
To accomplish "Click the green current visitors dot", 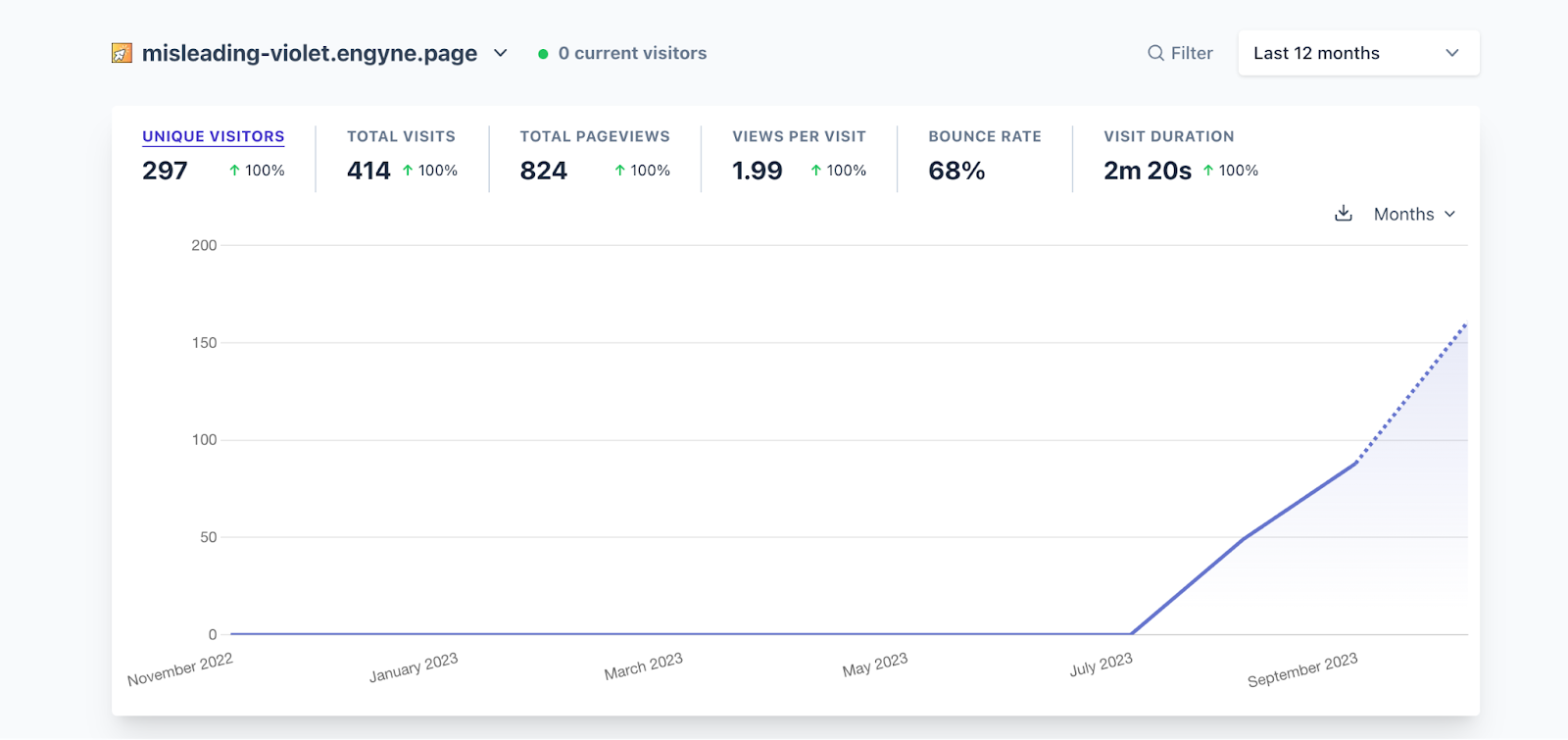I will point(543,54).
